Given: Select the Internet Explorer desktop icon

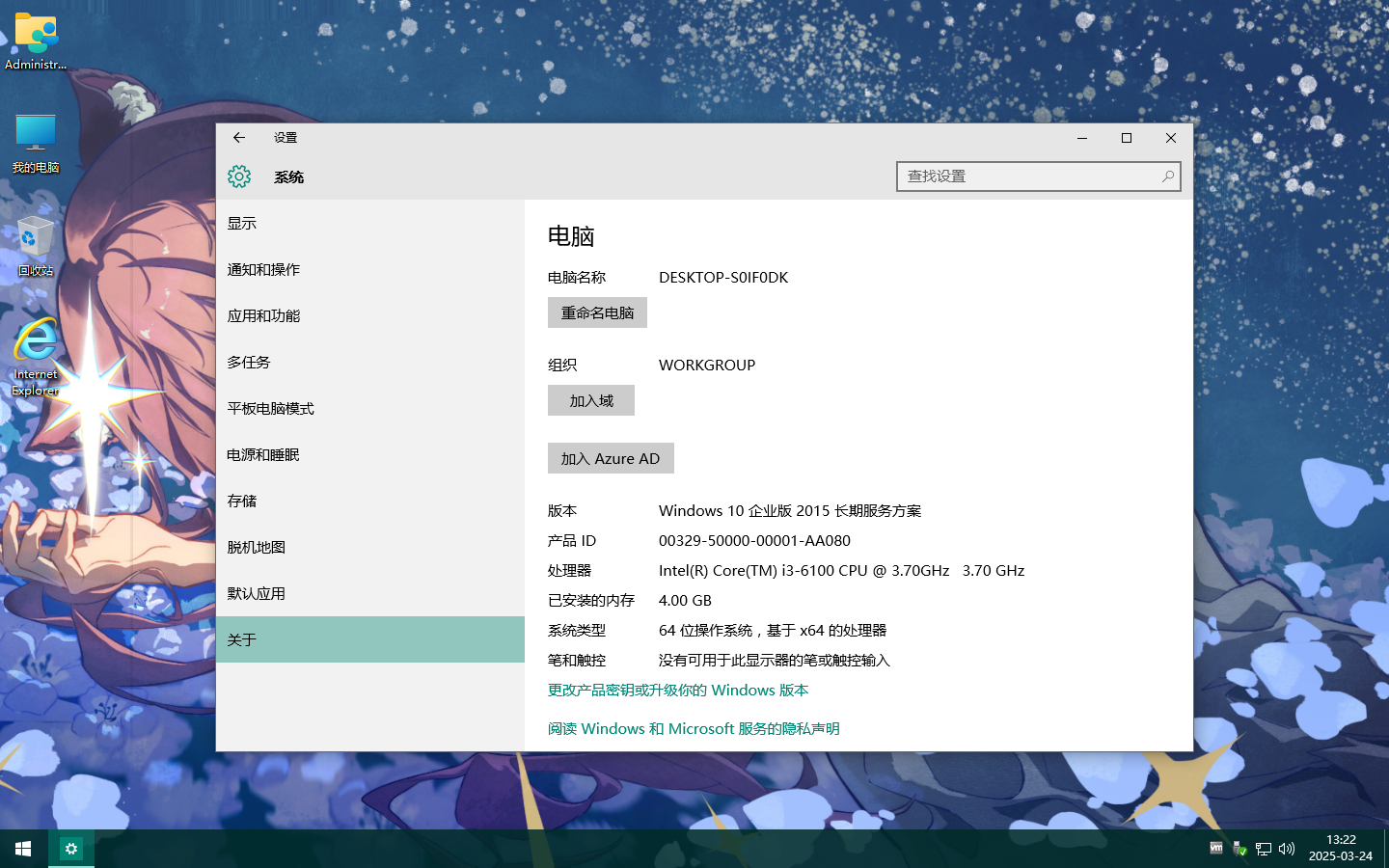Looking at the screenshot, I should (36, 358).
